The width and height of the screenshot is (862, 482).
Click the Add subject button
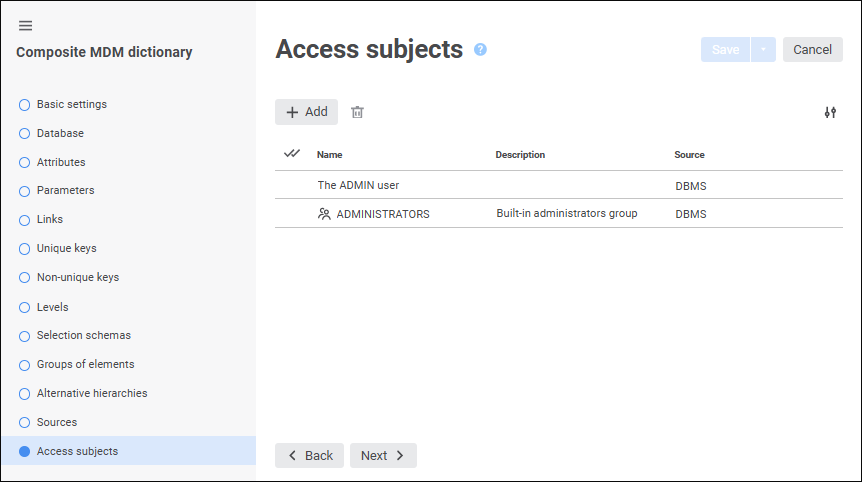307,112
